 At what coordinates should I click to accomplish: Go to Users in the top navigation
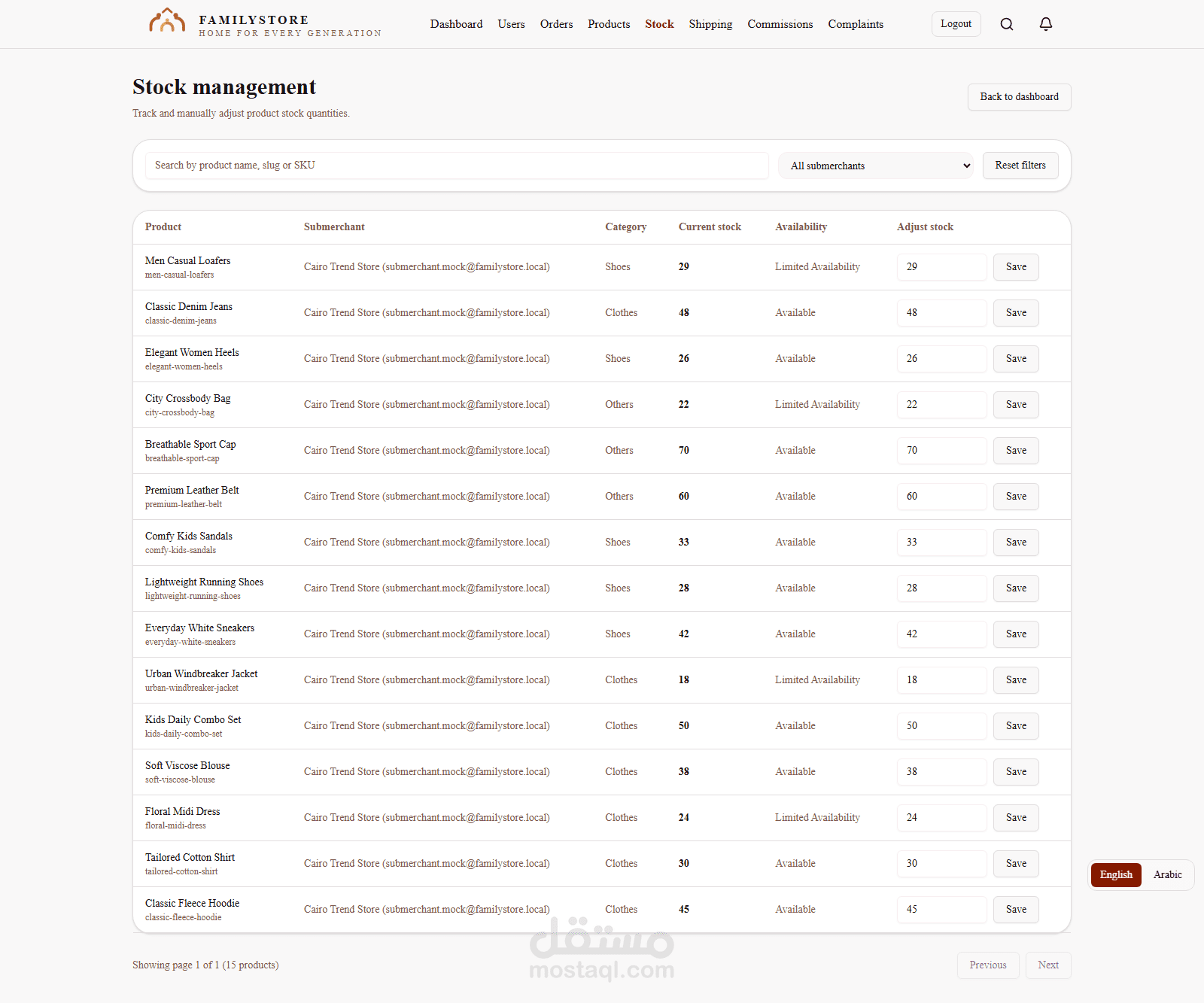coord(511,24)
